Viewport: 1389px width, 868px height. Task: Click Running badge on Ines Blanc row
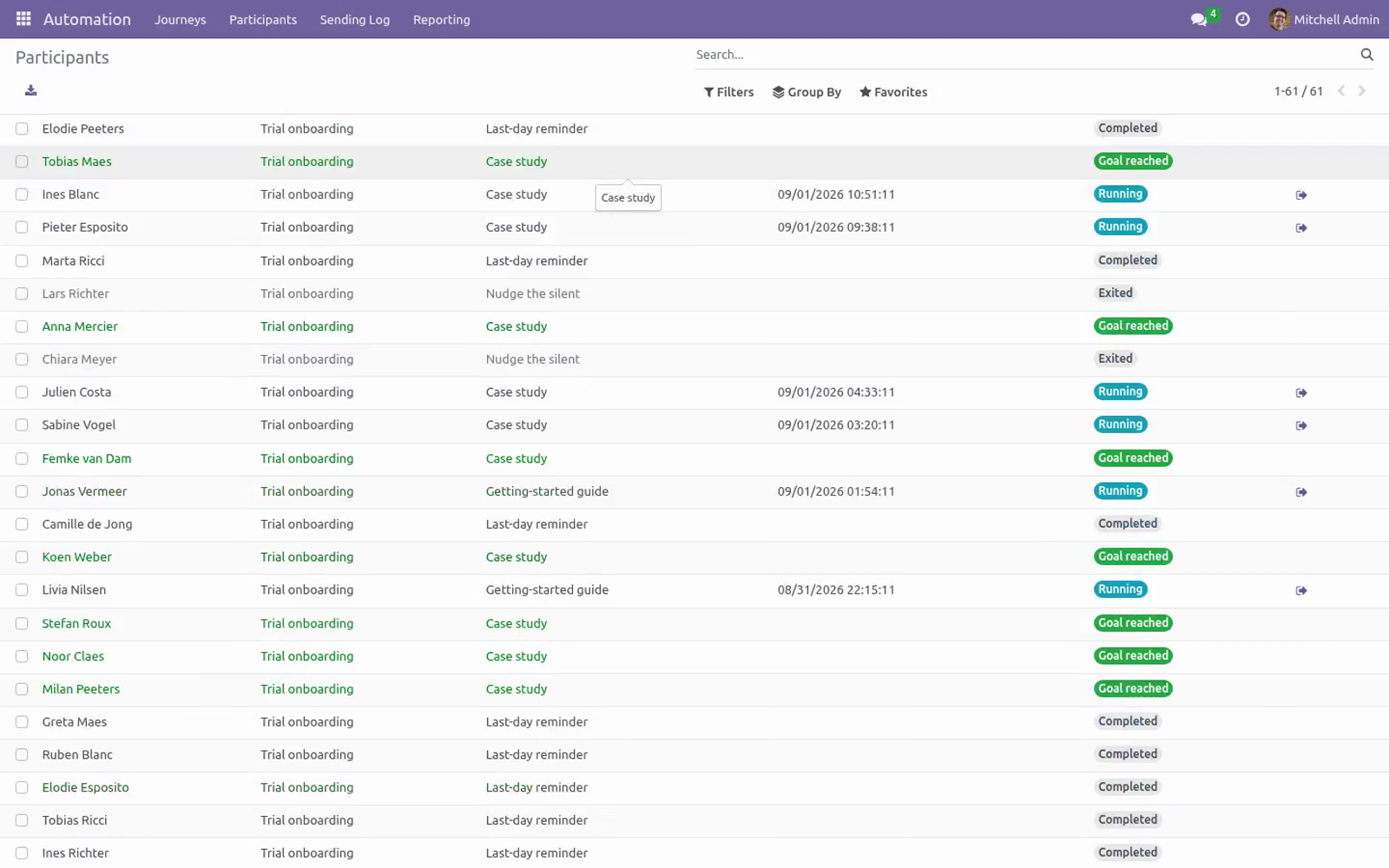click(1120, 194)
